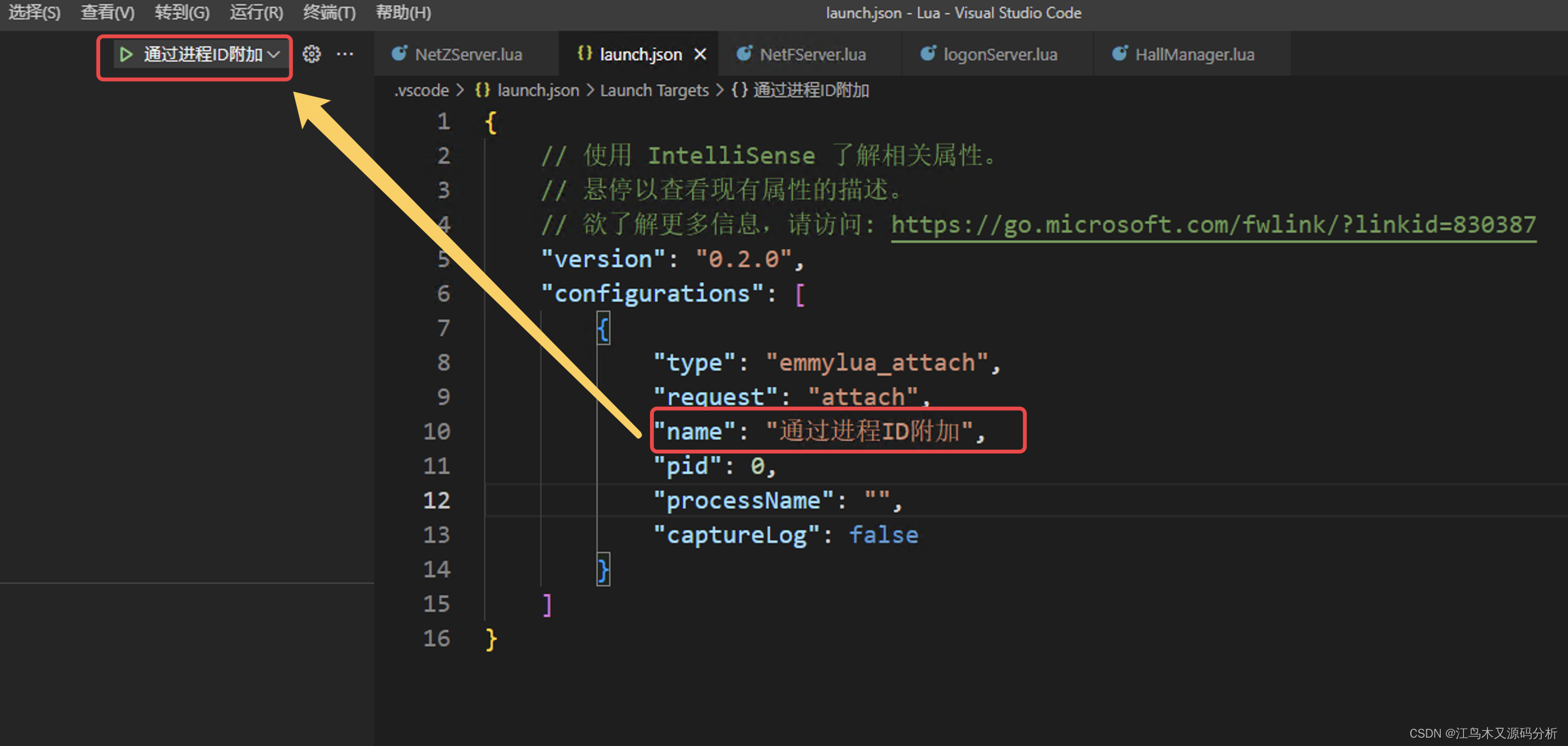Screen dimensions: 1568x746
Task: Click the NetFServer.lua tab's Lua file icon
Action: (744, 54)
